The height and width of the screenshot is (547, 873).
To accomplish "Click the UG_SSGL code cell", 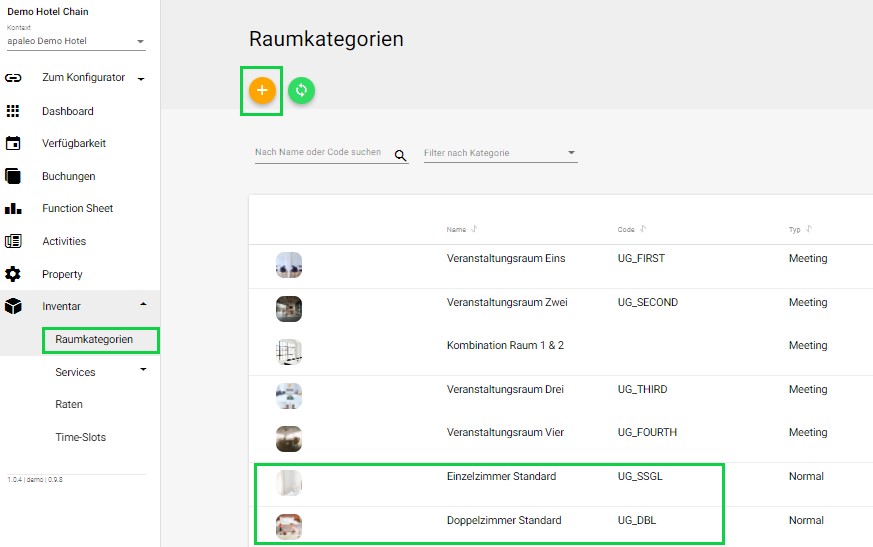I will click(640, 476).
